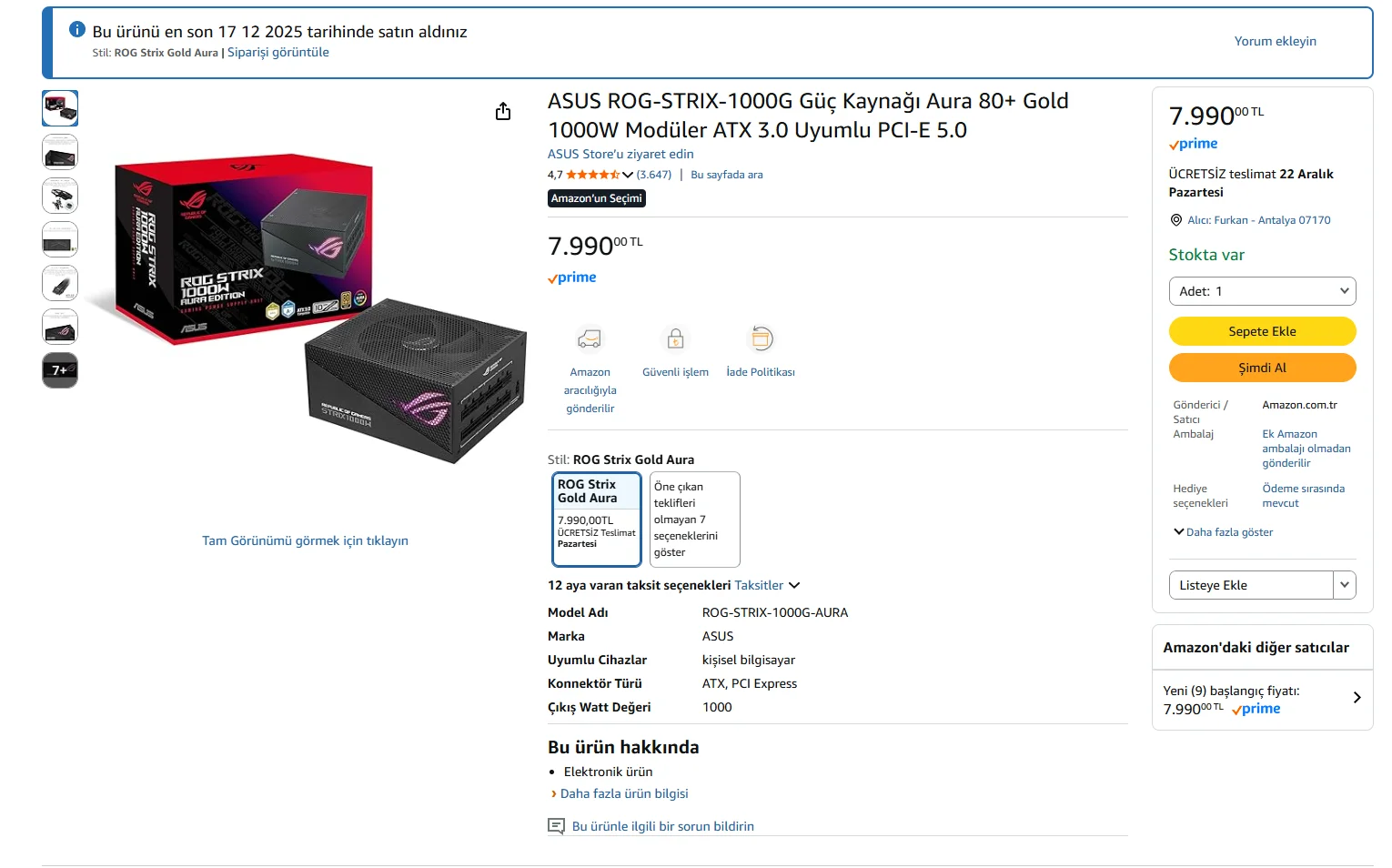1392x868 pixels.
Task: Click the delivery location pin icon
Action: pos(1176,220)
